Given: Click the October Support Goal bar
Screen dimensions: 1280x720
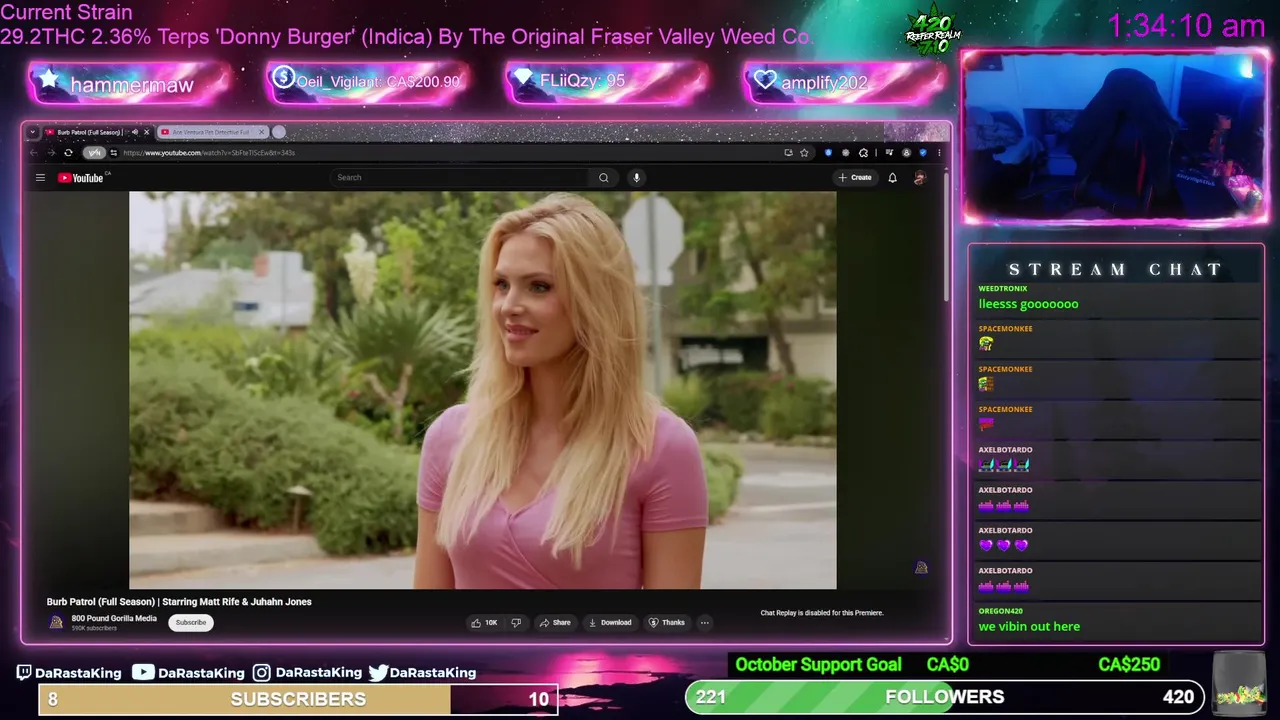Looking at the screenshot, I should [x=950, y=665].
